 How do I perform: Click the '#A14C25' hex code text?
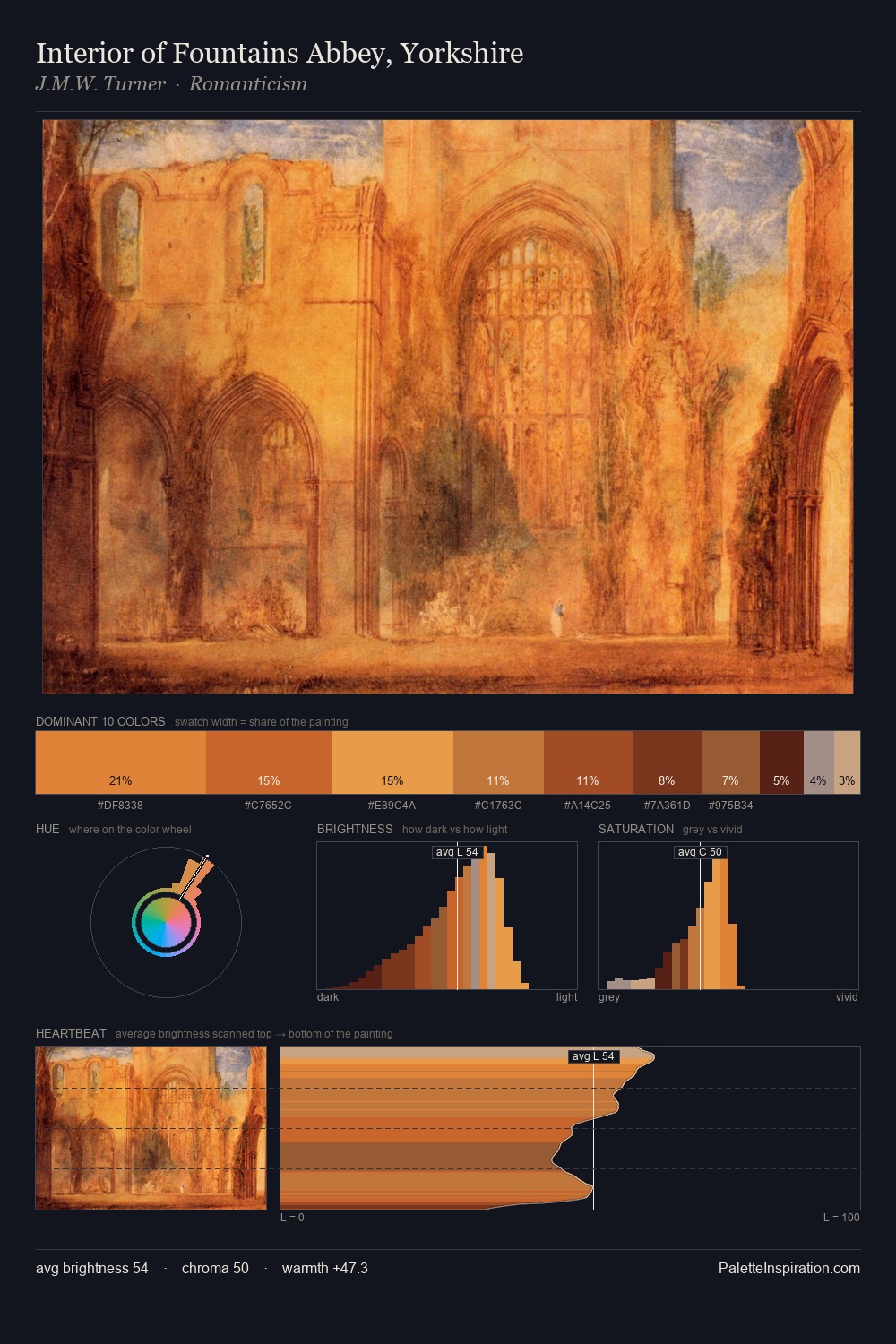[588, 806]
